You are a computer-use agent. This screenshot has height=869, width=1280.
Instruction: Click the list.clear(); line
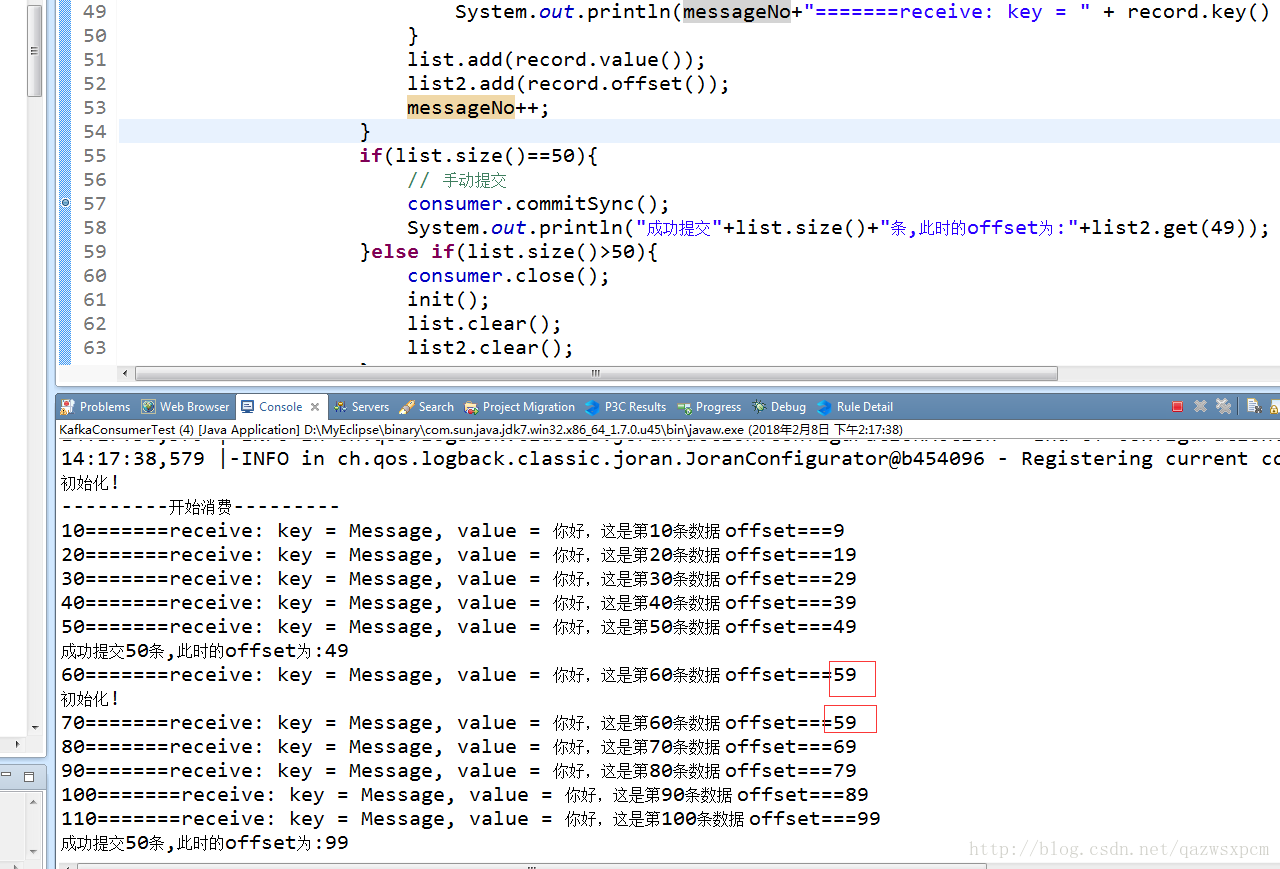coord(485,324)
